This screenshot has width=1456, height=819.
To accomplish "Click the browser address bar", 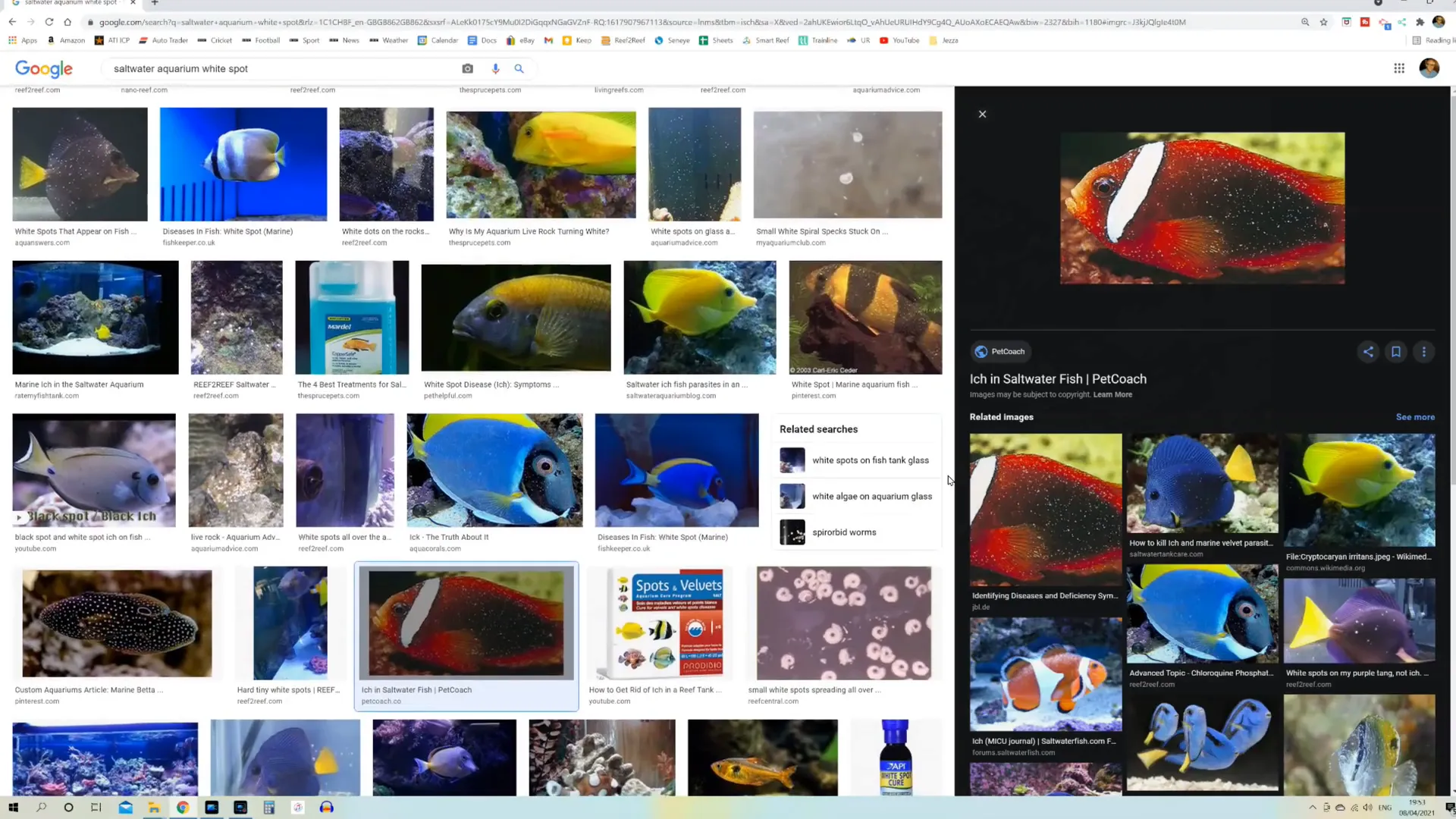I will point(682,22).
